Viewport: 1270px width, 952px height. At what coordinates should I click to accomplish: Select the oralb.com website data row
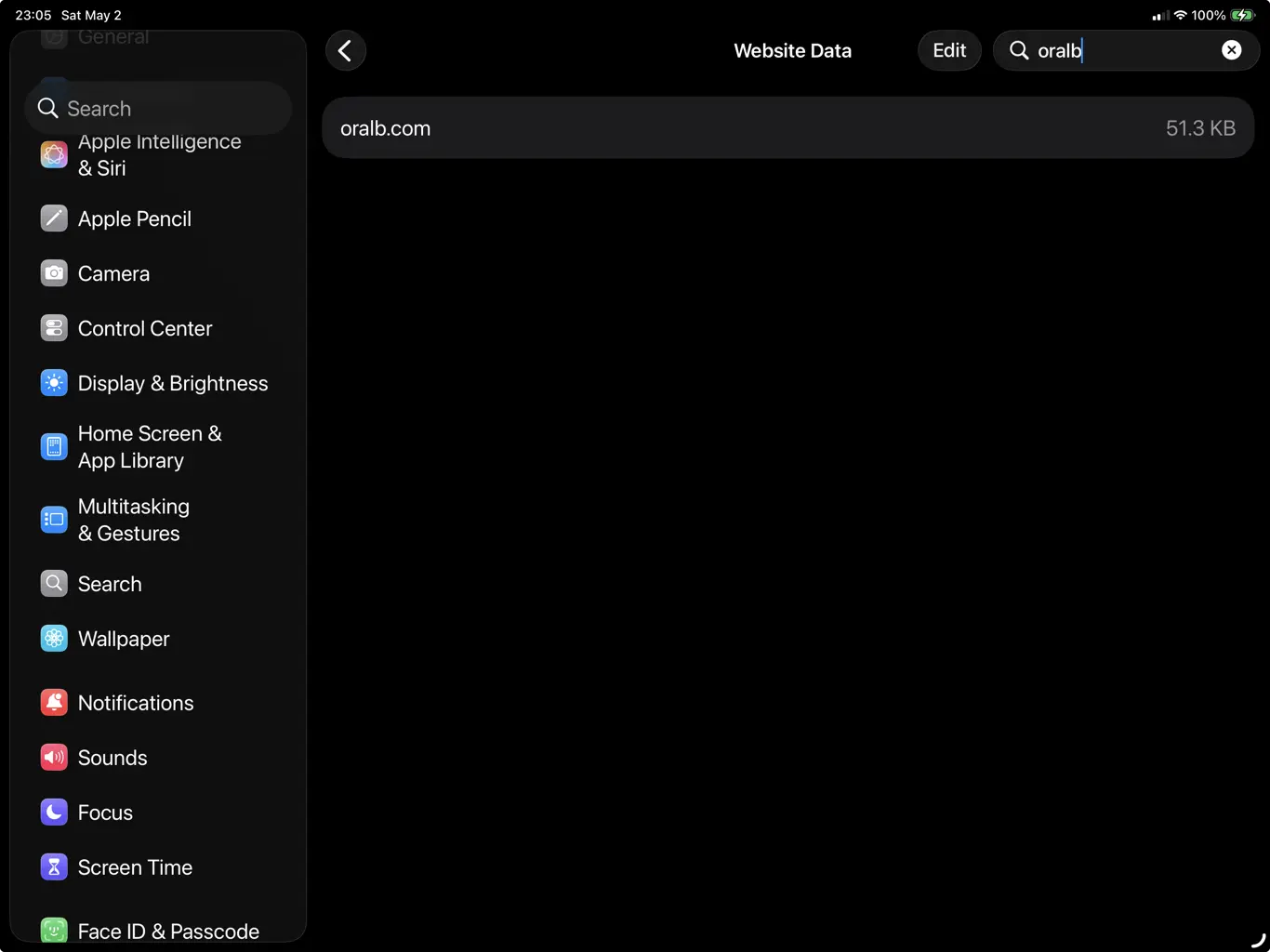click(x=788, y=128)
